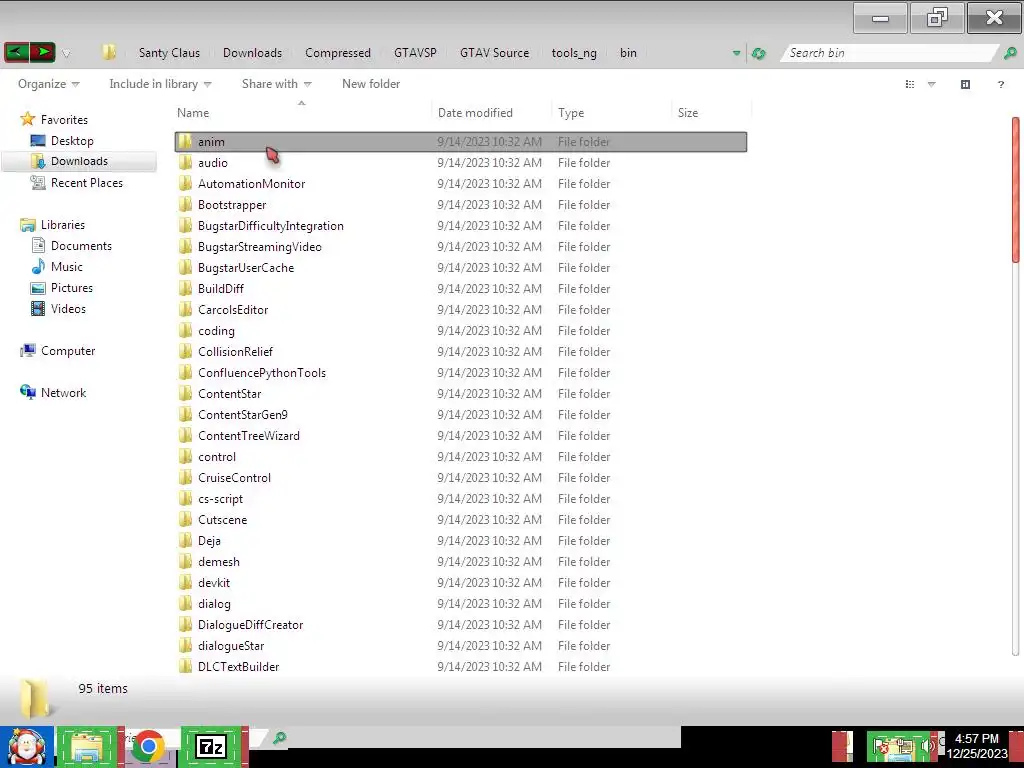Navigate to Santy Claus in breadcrumb
This screenshot has width=1024, height=768.
click(169, 53)
